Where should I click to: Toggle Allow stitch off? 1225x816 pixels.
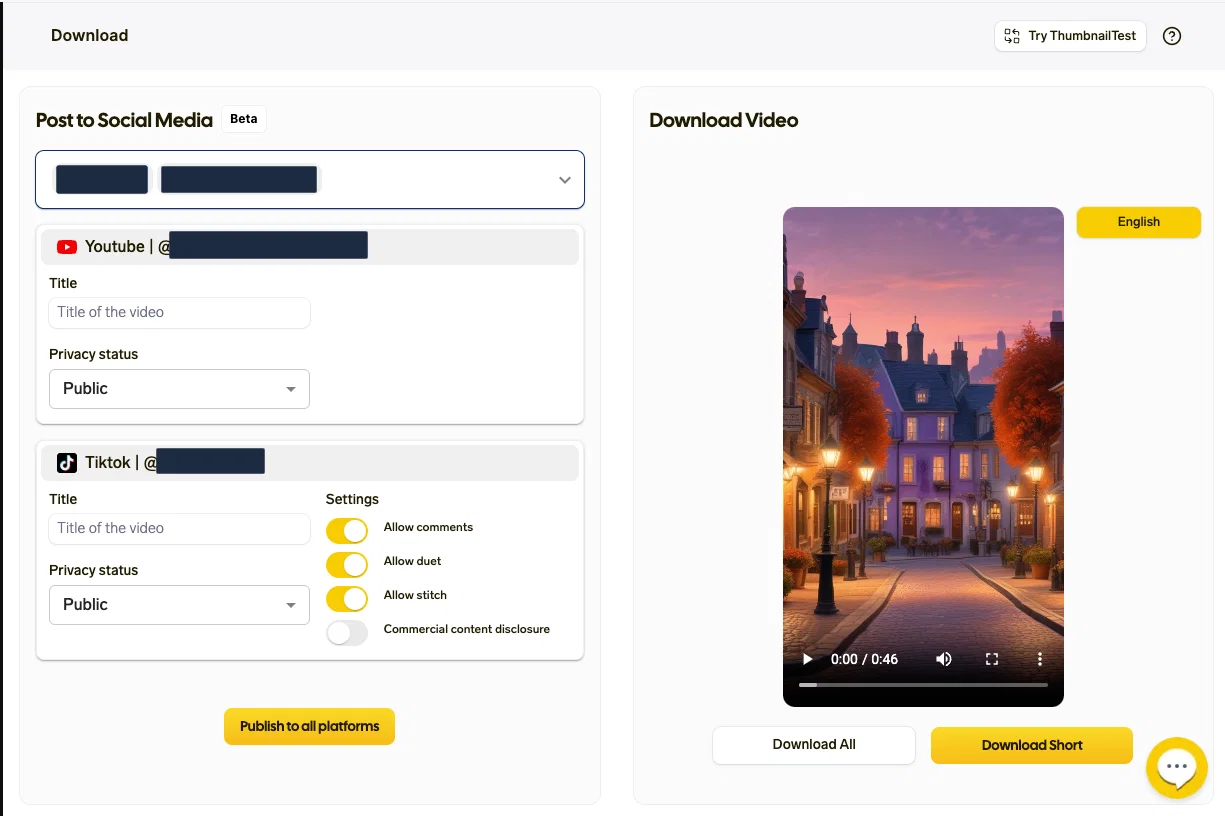tap(347, 598)
